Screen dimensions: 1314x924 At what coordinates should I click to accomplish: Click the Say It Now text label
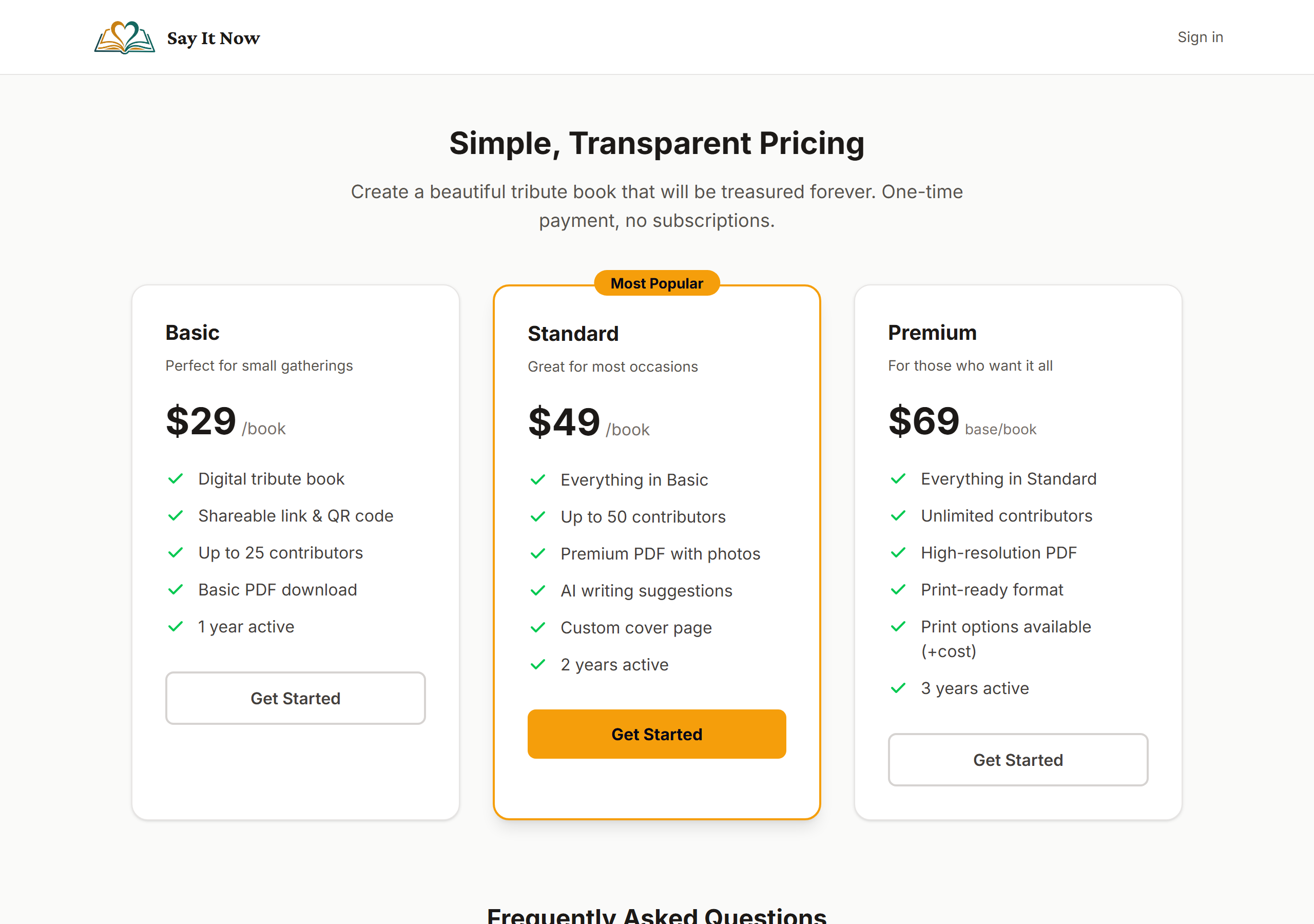[x=214, y=38]
